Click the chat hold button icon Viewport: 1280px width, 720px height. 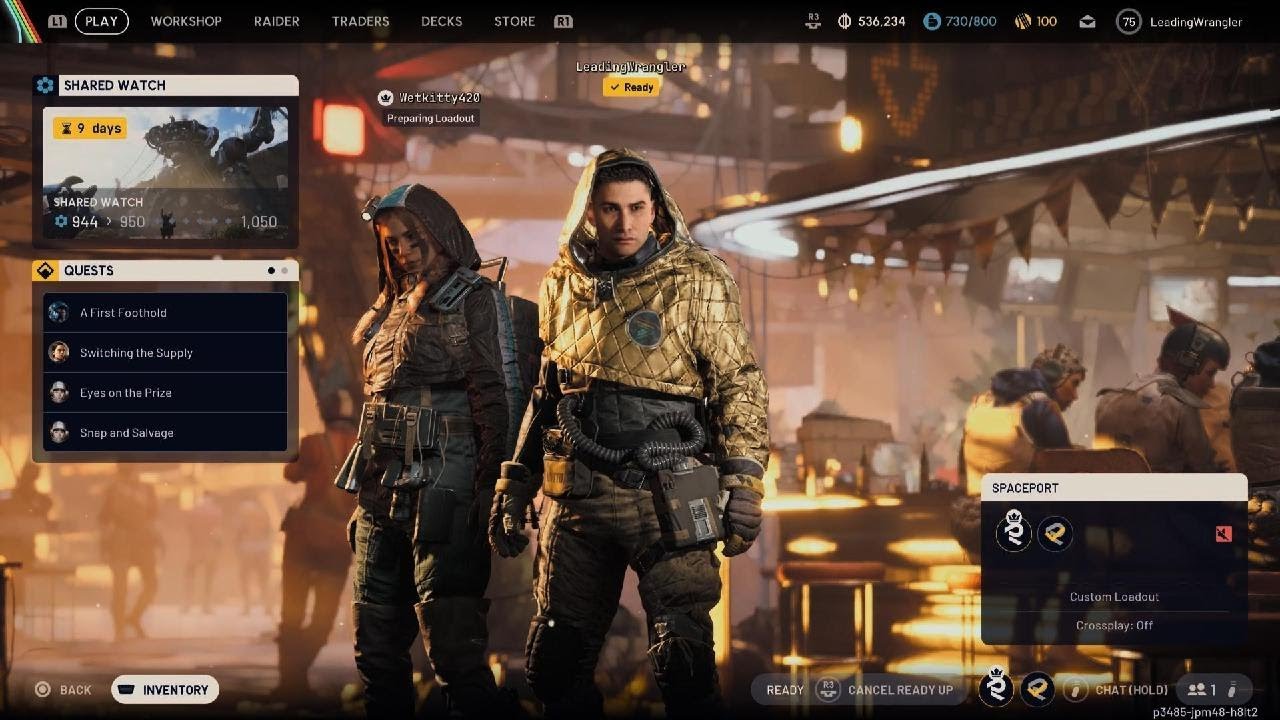pyautogui.click(x=1075, y=689)
